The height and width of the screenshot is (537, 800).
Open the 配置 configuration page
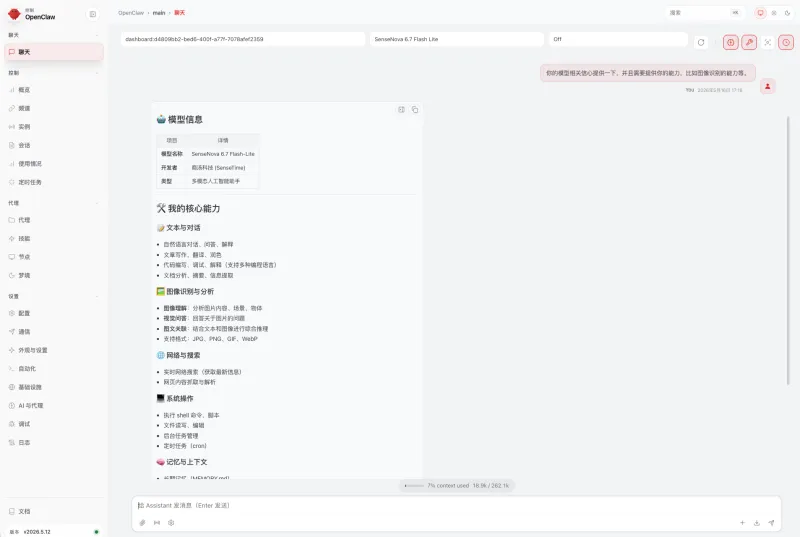click(x=54, y=313)
